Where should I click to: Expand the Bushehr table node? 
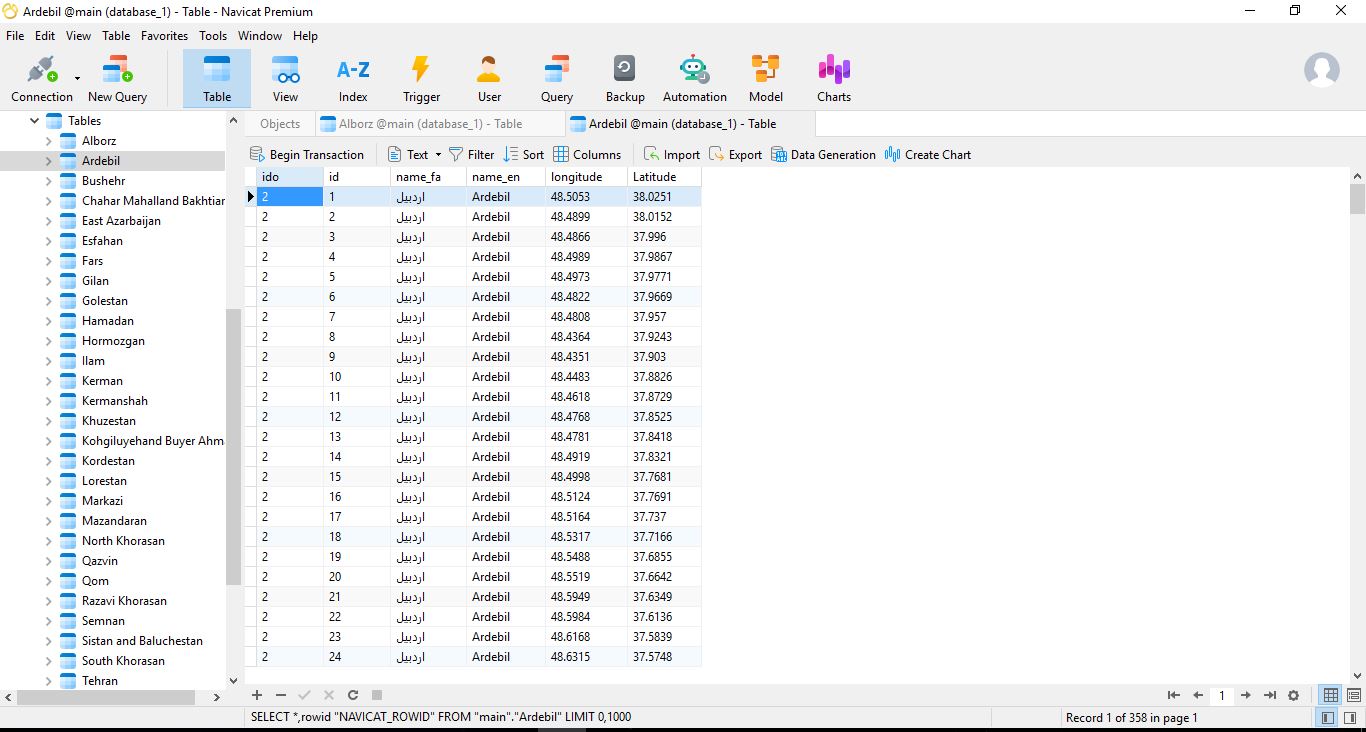48,181
